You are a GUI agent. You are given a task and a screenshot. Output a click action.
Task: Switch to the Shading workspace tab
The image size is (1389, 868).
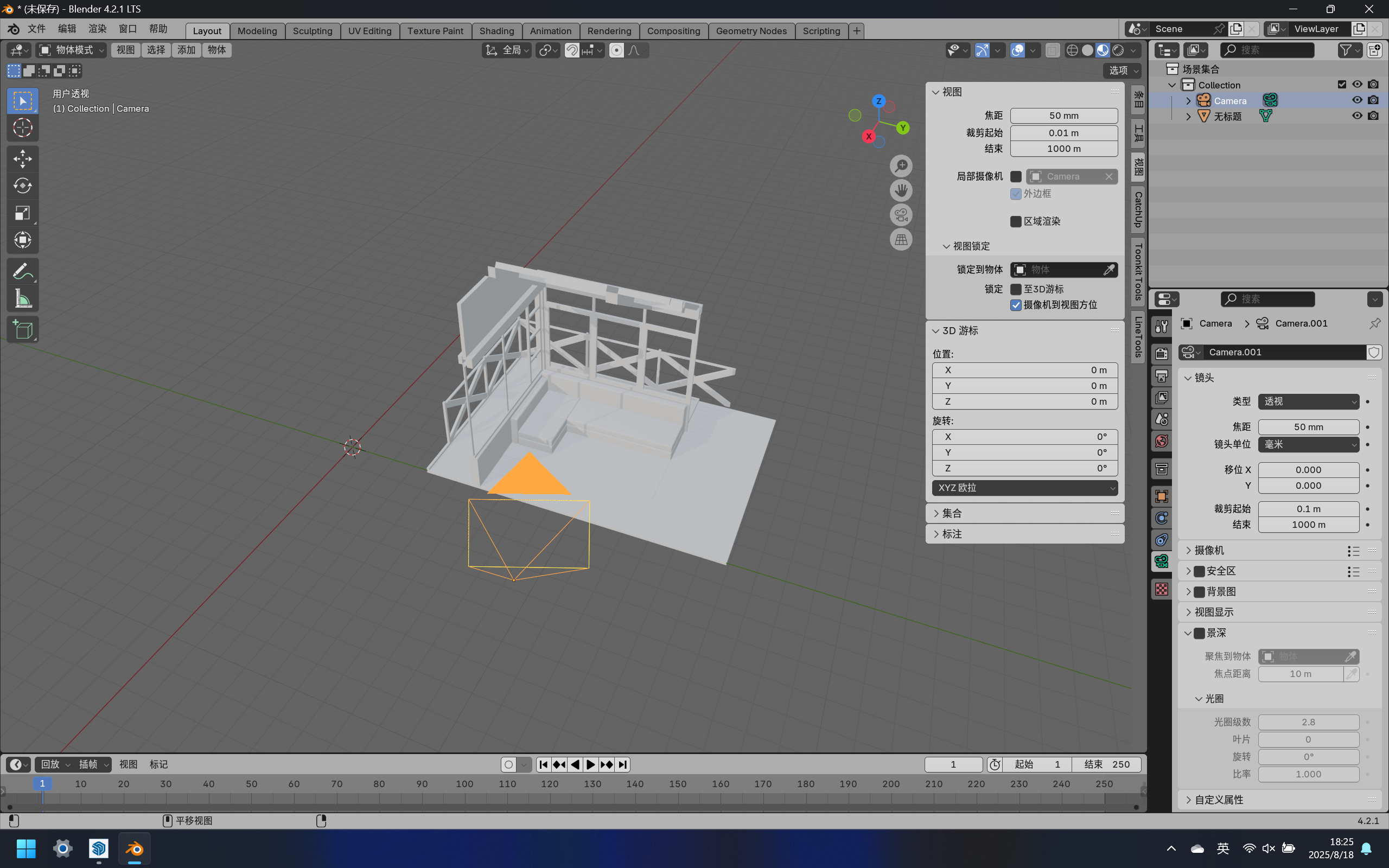coord(496,31)
